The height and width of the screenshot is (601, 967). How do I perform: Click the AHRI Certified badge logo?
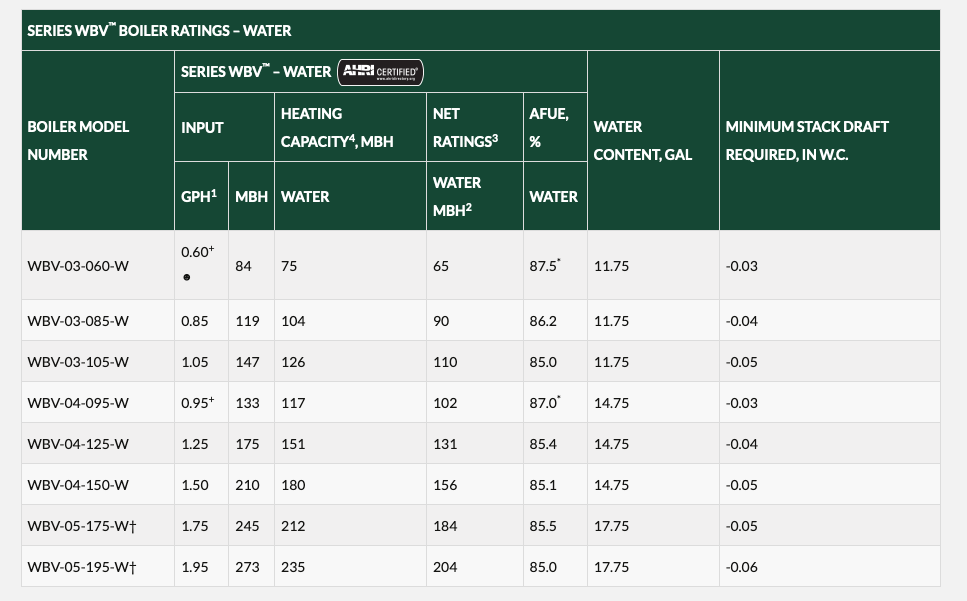pyautogui.click(x=381, y=72)
